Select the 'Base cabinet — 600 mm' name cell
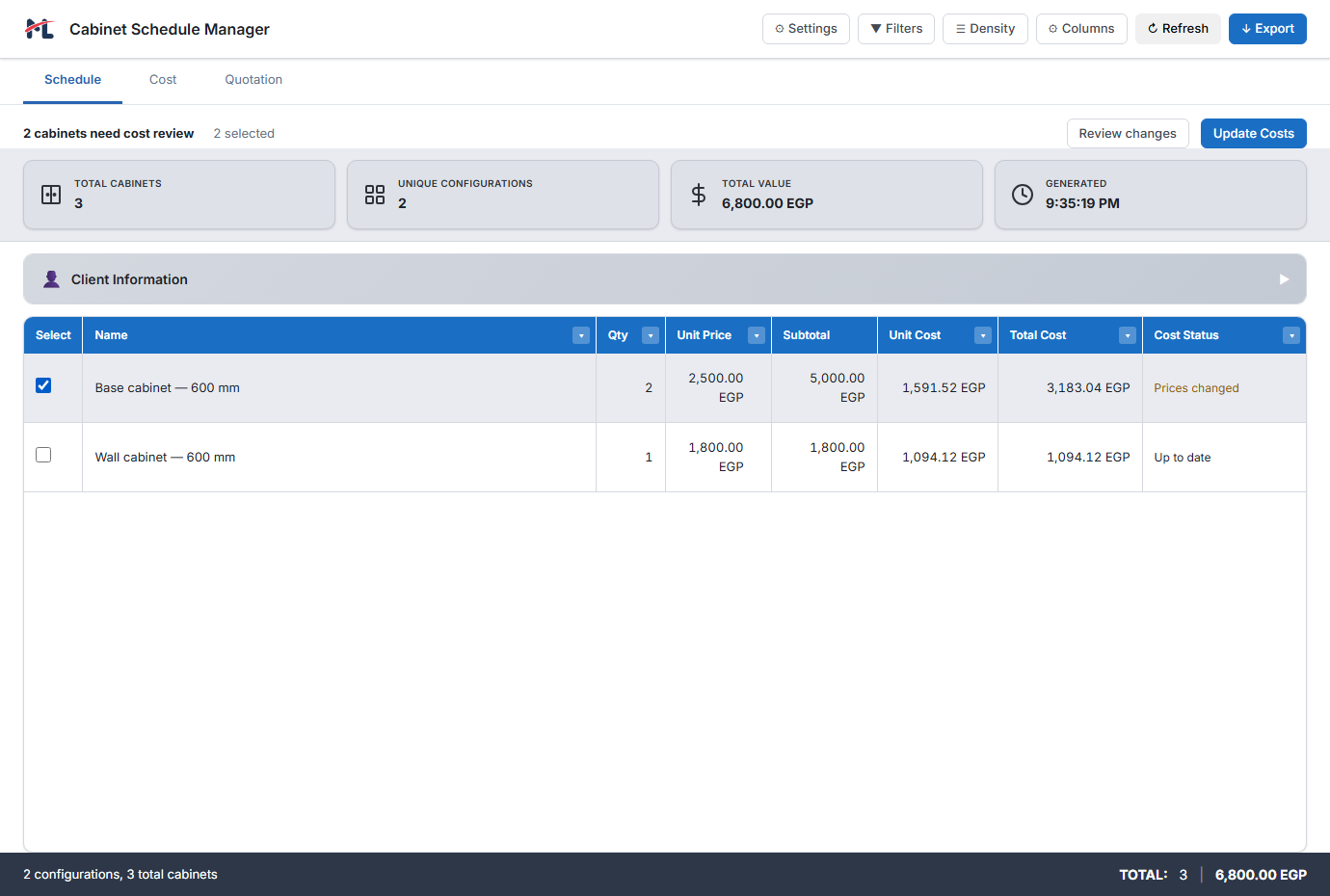Viewport: 1330px width, 896px height. pyautogui.click(x=339, y=388)
